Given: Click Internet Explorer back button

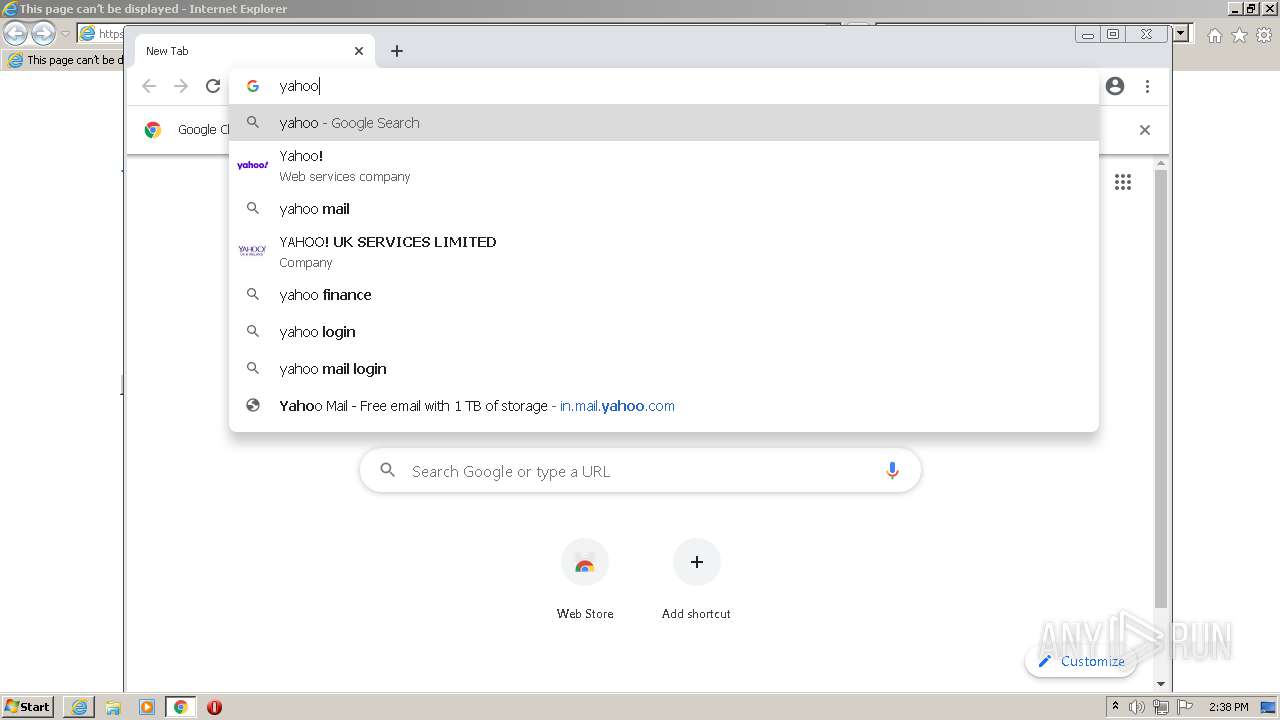Looking at the screenshot, I should [15, 34].
